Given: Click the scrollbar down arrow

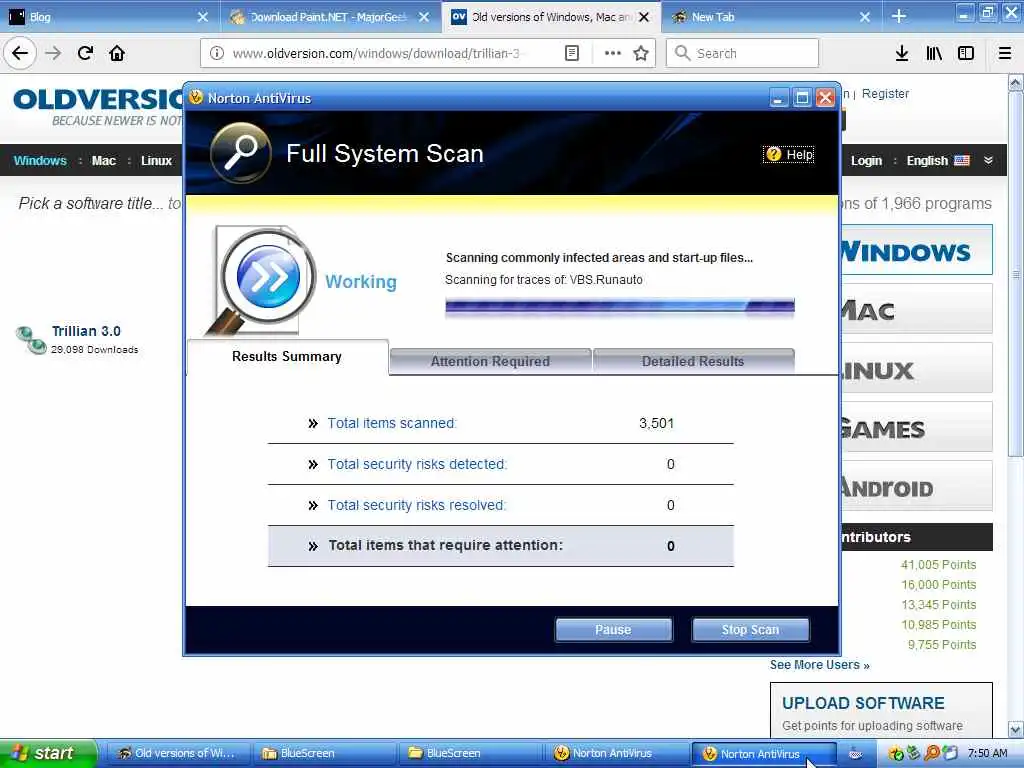Looking at the screenshot, I should click(1016, 729).
